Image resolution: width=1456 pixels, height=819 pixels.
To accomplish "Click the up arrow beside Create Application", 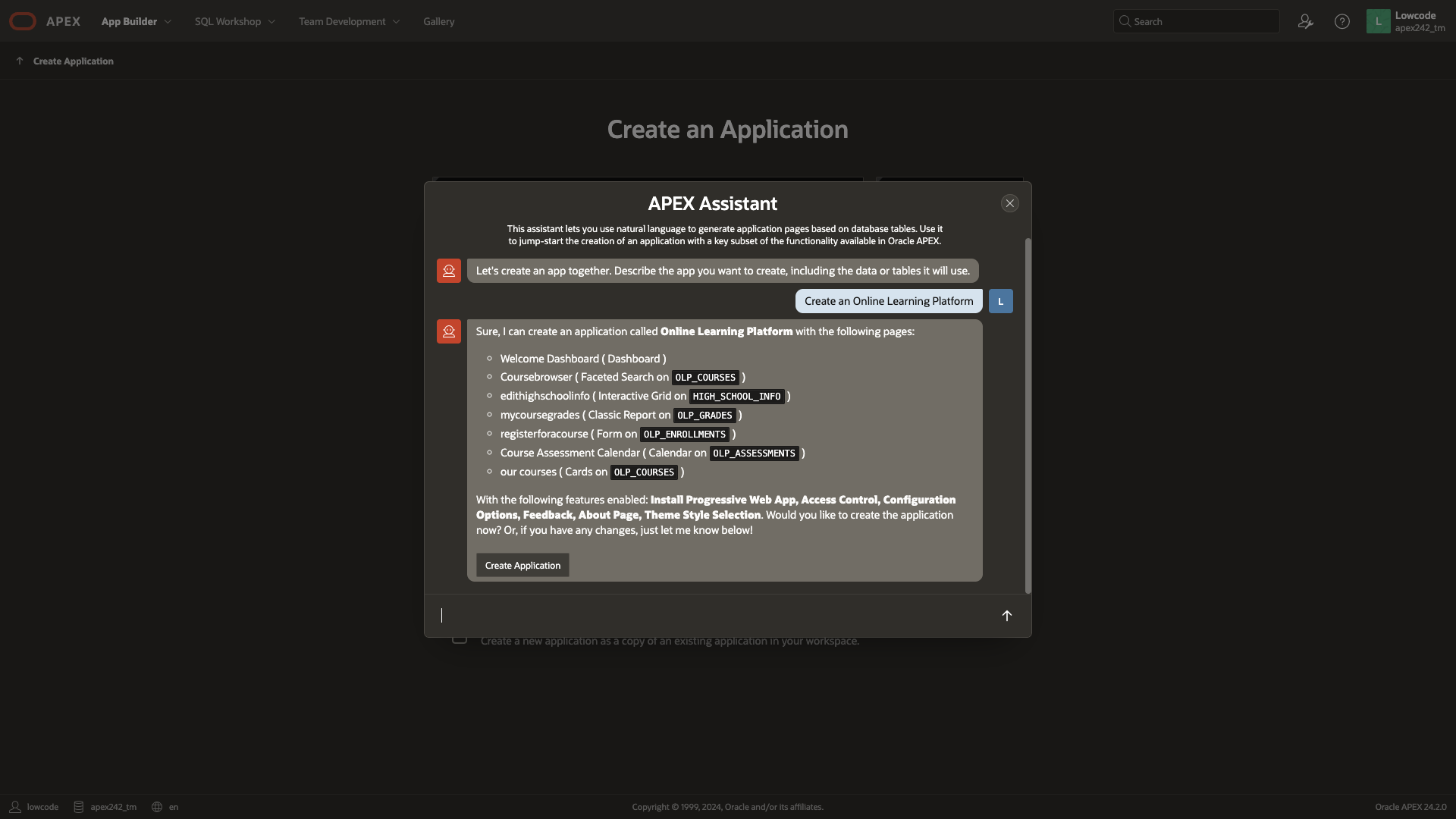I will 20,61.
